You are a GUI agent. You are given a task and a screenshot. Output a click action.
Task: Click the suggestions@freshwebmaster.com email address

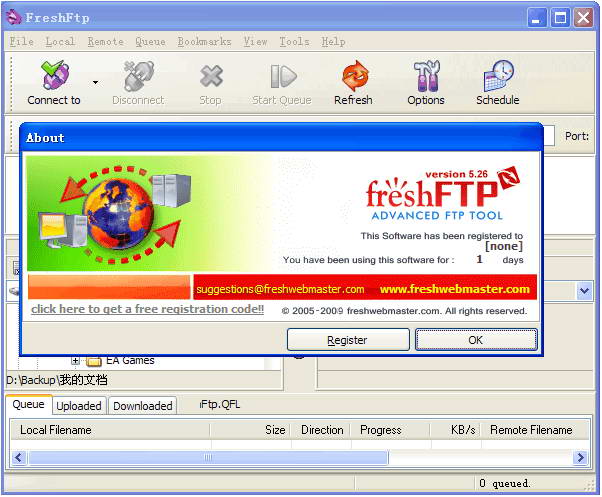click(x=280, y=289)
